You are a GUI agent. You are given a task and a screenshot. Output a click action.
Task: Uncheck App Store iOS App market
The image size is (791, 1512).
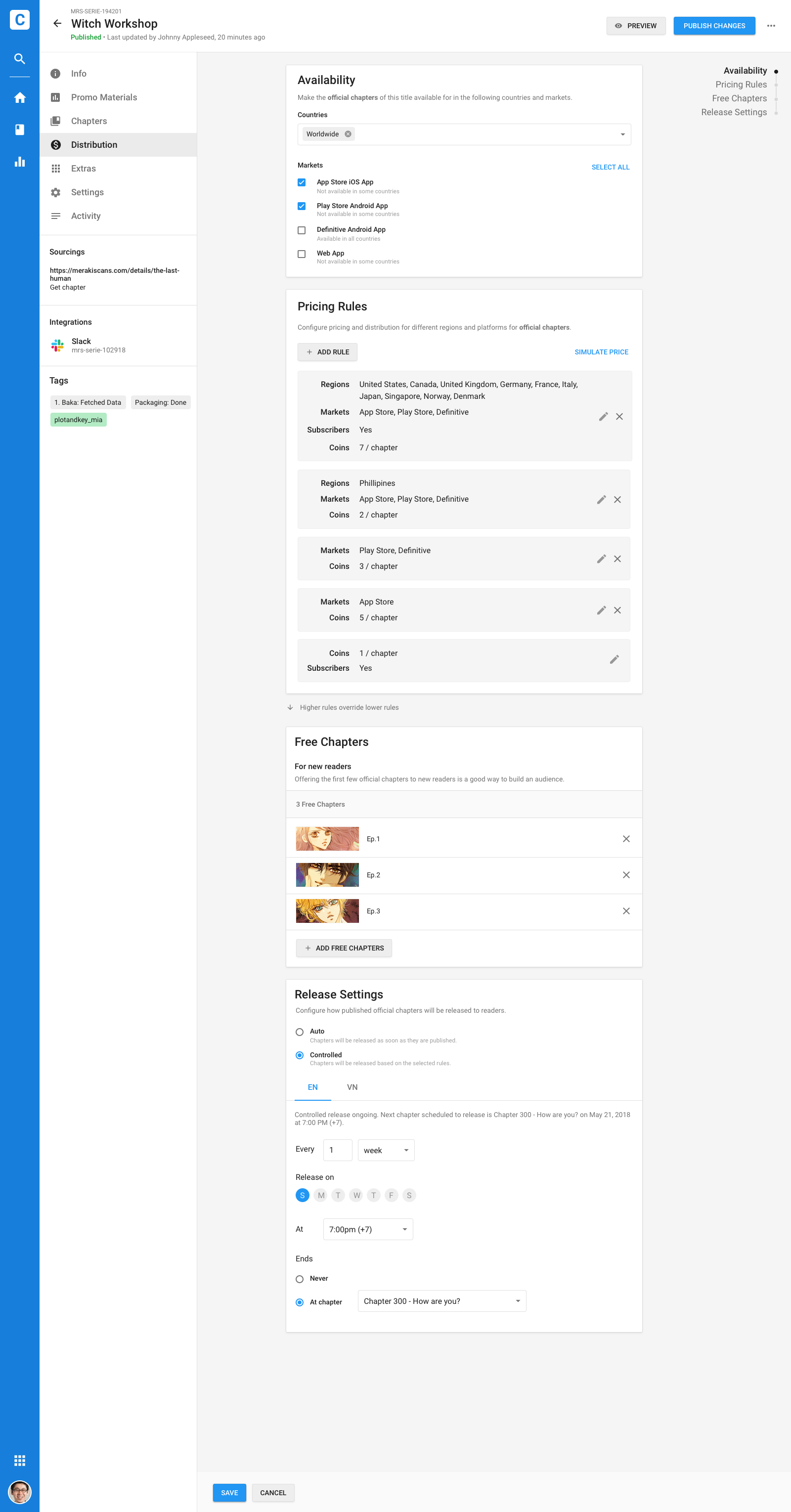(x=301, y=182)
